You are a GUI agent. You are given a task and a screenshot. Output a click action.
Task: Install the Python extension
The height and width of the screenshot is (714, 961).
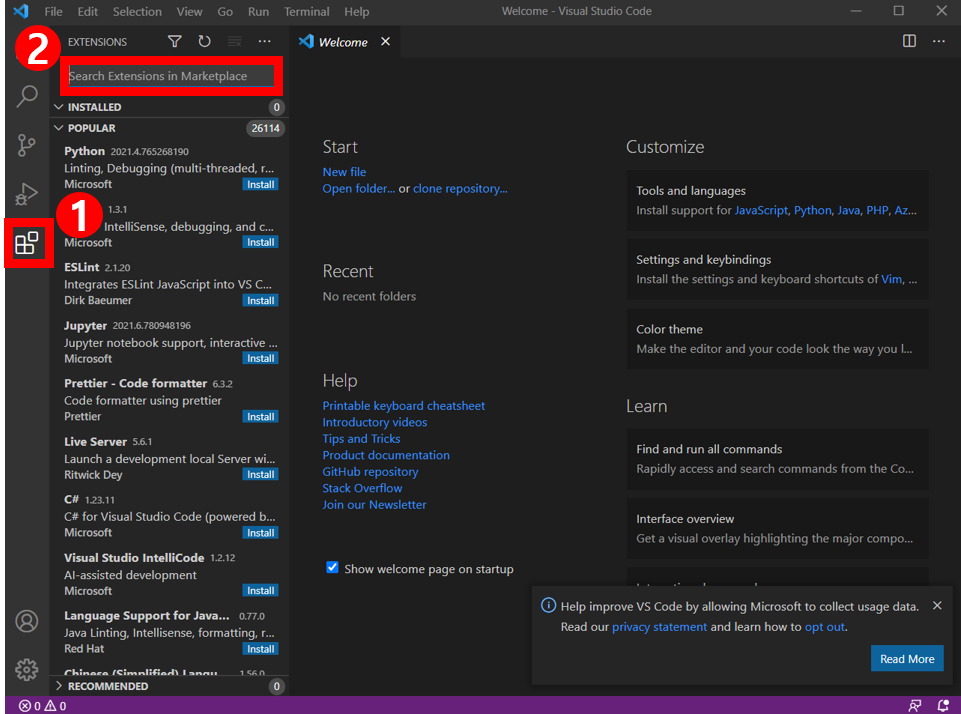260,184
